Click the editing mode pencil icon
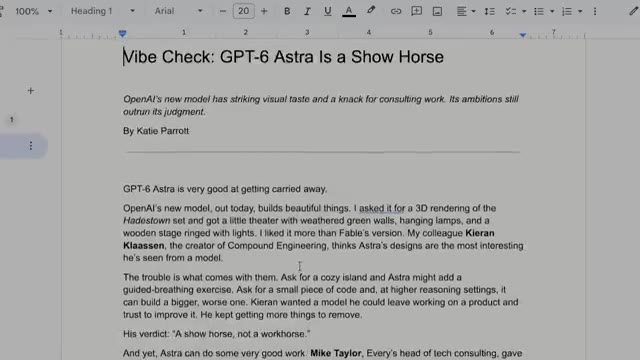The width and height of the screenshot is (640, 360). [x=633, y=11]
